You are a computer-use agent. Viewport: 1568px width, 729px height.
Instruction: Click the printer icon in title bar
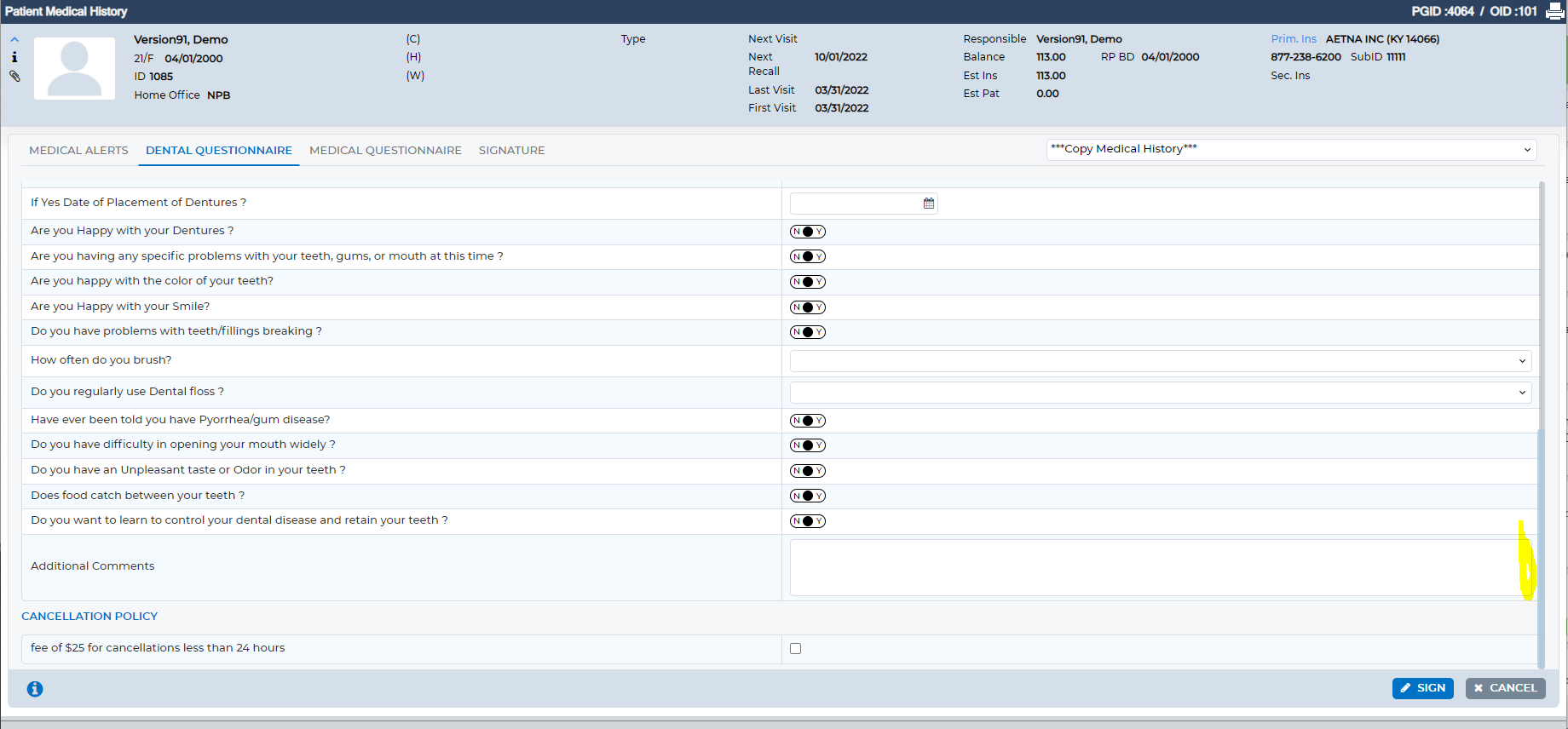[x=1554, y=11]
